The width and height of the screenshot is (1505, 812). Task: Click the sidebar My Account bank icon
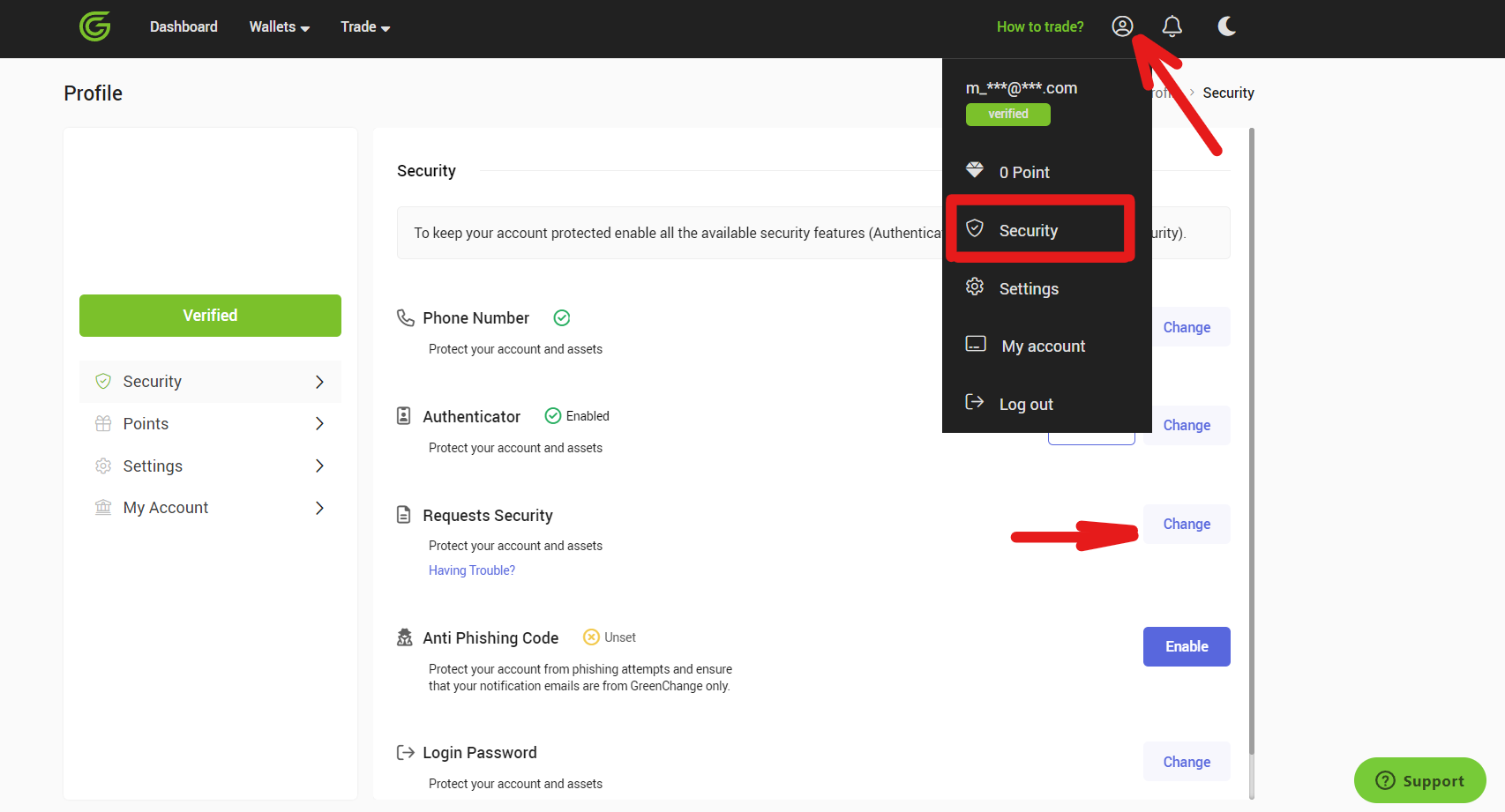[103, 507]
